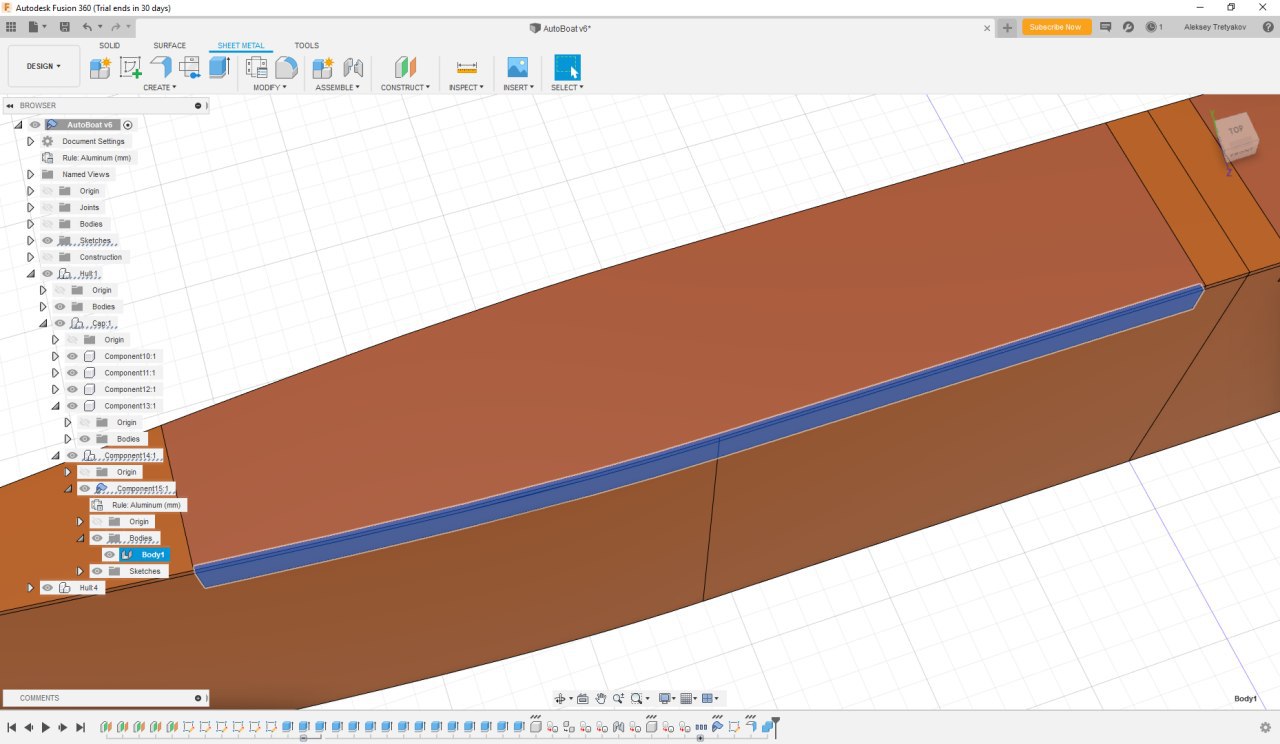Image resolution: width=1280 pixels, height=744 pixels.
Task: Expand the Construction folder
Action: click(x=30, y=257)
